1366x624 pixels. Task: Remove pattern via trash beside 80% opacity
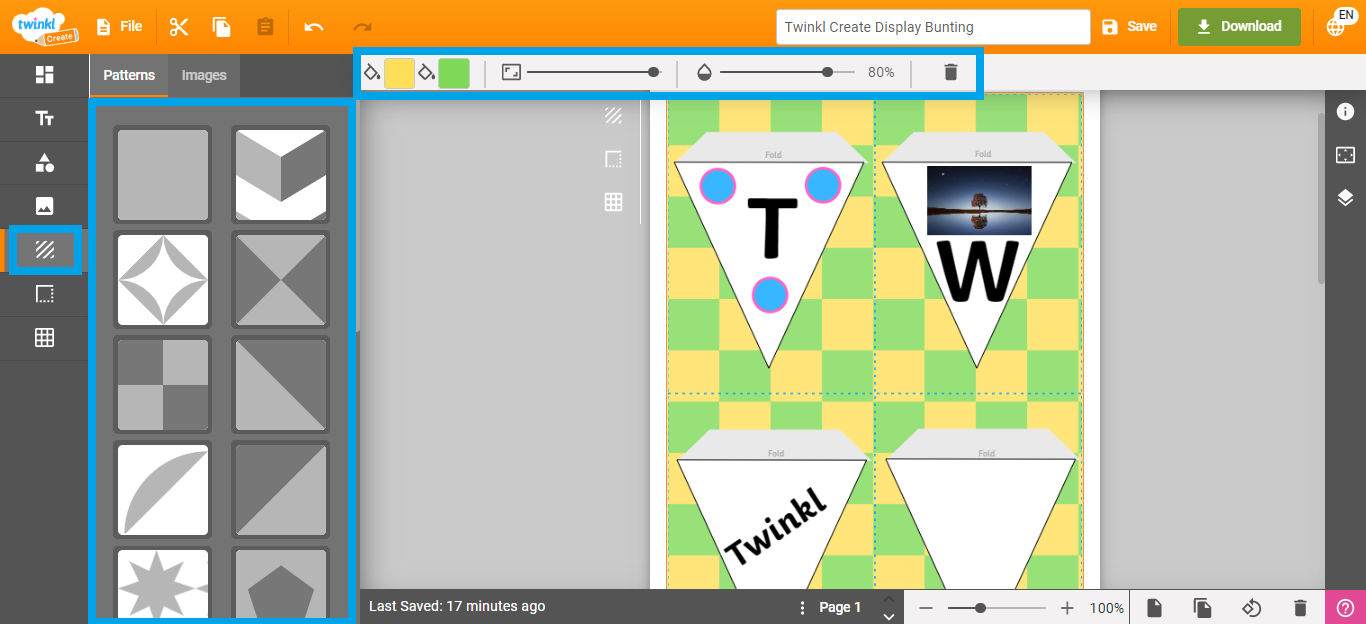(950, 72)
